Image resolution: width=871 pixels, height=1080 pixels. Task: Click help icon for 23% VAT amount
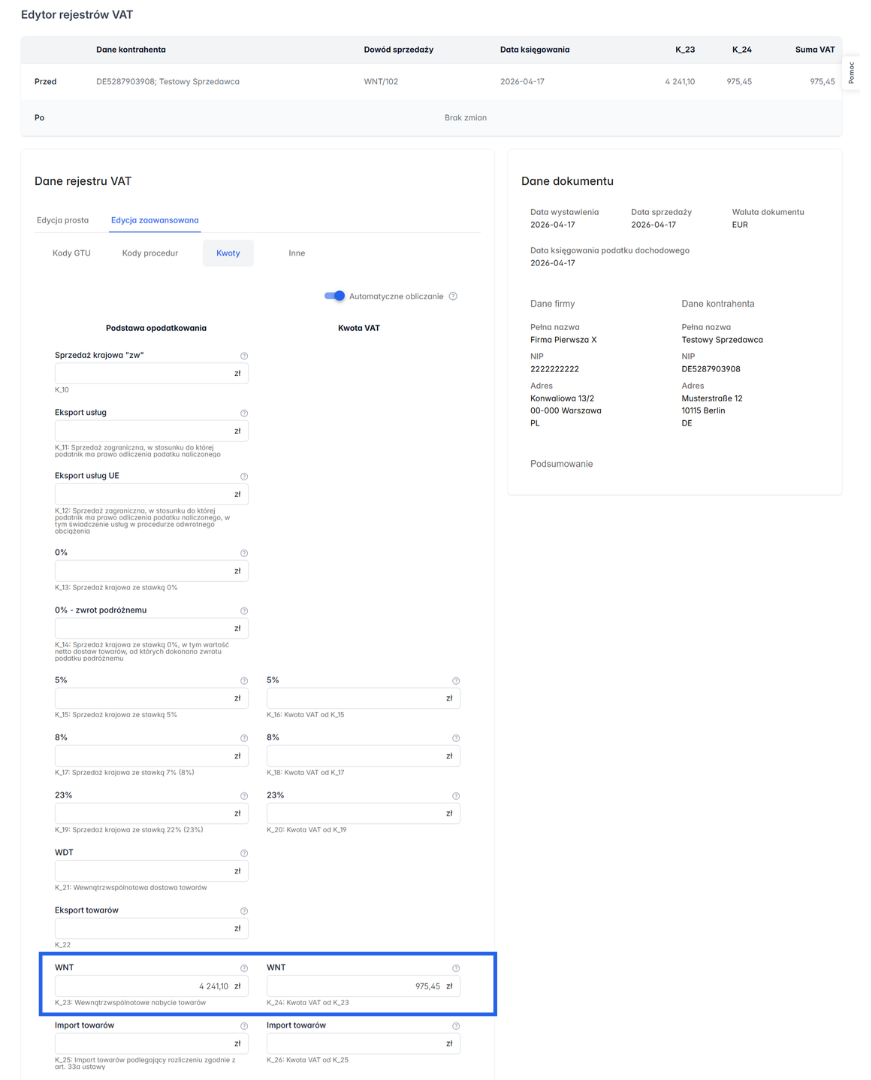[456, 796]
